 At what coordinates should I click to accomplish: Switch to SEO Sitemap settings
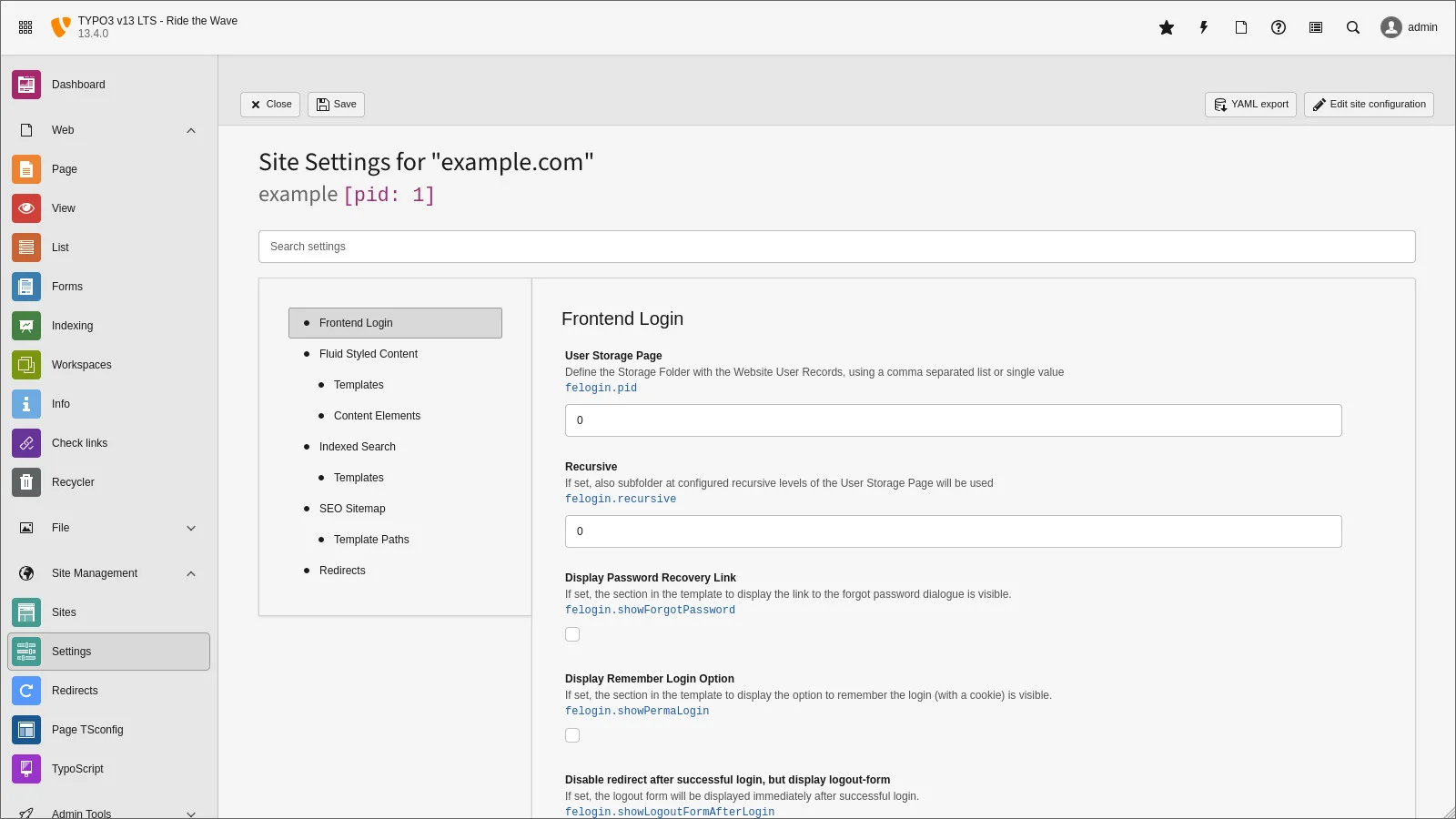coord(352,509)
